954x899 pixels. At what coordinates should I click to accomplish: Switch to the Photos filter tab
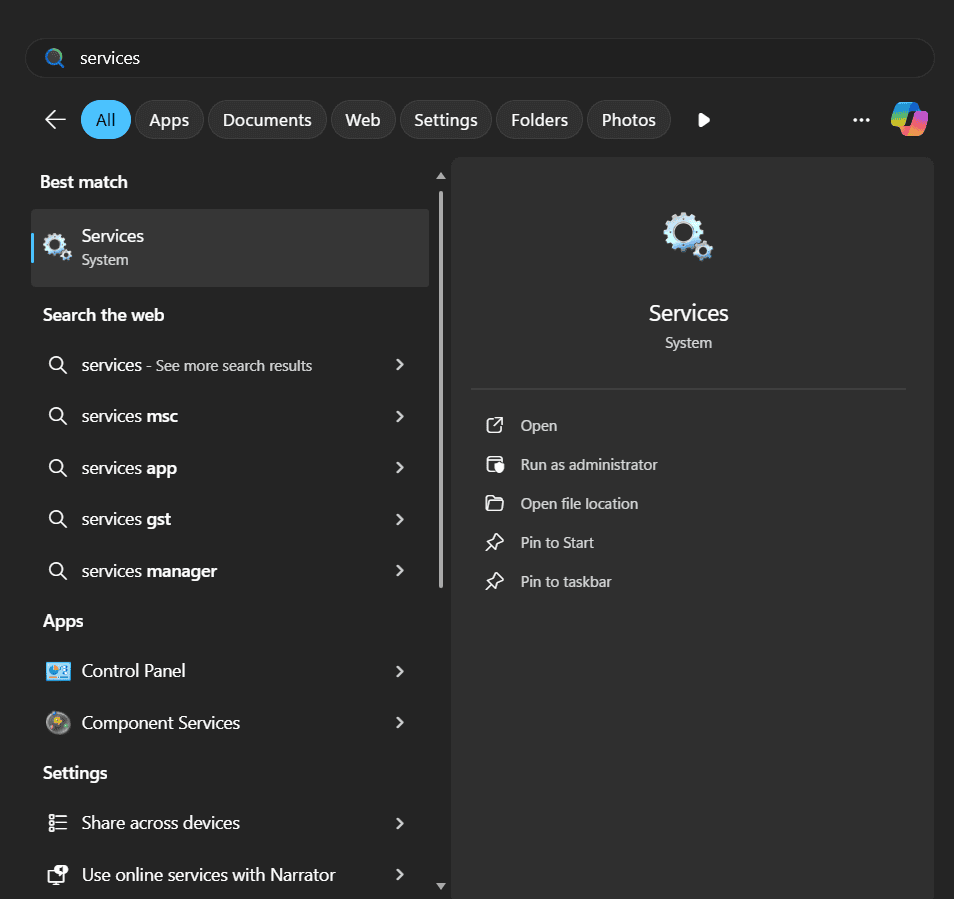[628, 120]
